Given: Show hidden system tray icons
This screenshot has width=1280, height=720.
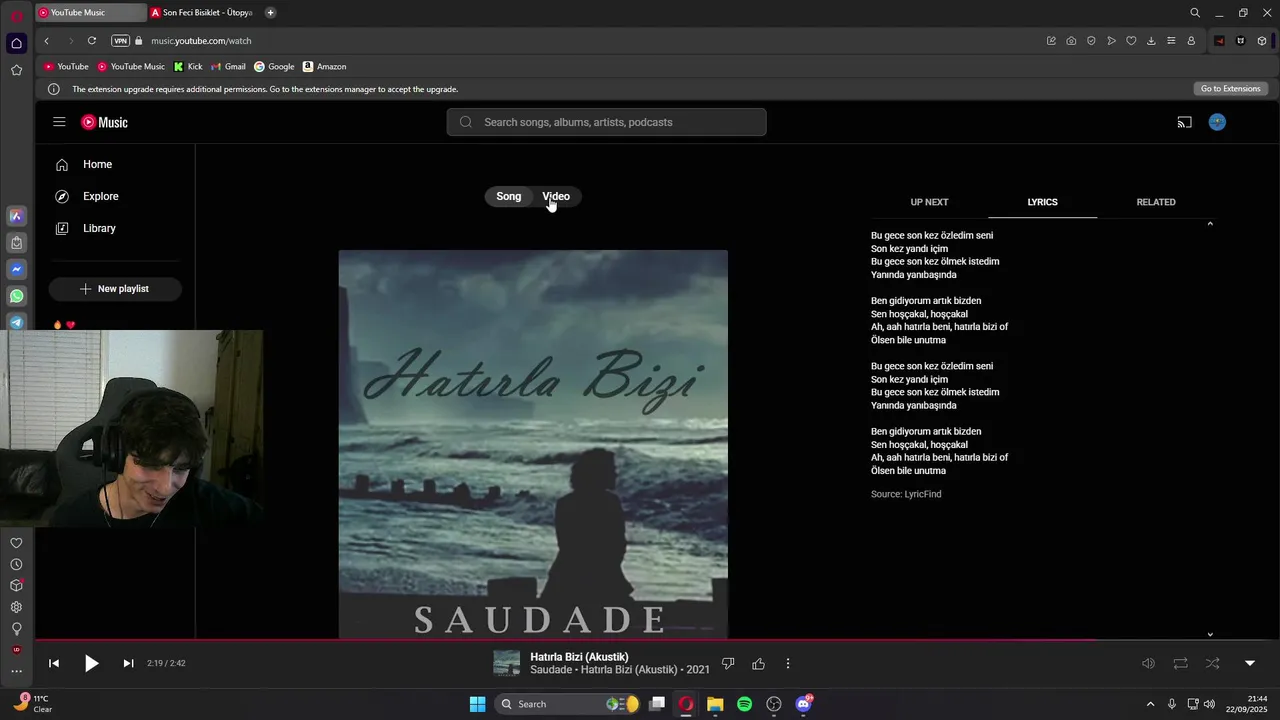Looking at the screenshot, I should point(1150,704).
